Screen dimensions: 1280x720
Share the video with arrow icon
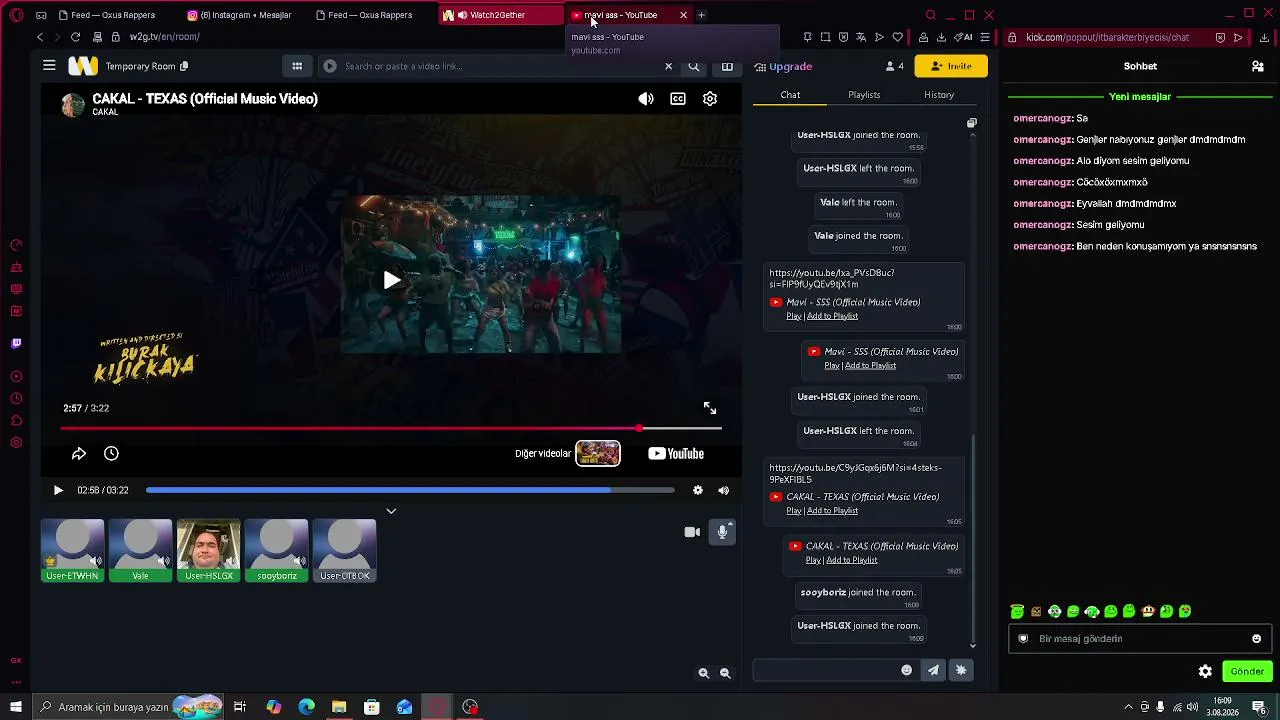point(79,454)
